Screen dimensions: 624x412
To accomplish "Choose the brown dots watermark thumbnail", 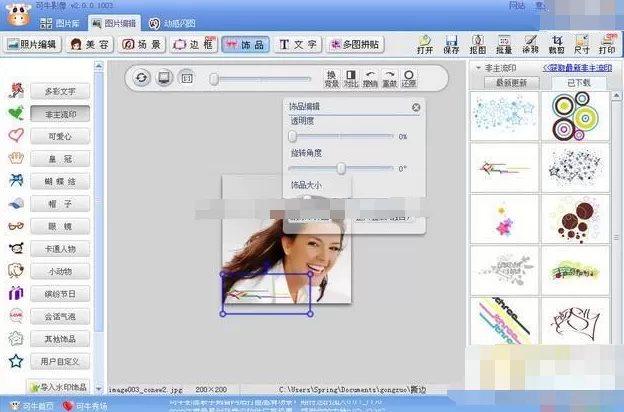I will pyautogui.click(x=575, y=219).
